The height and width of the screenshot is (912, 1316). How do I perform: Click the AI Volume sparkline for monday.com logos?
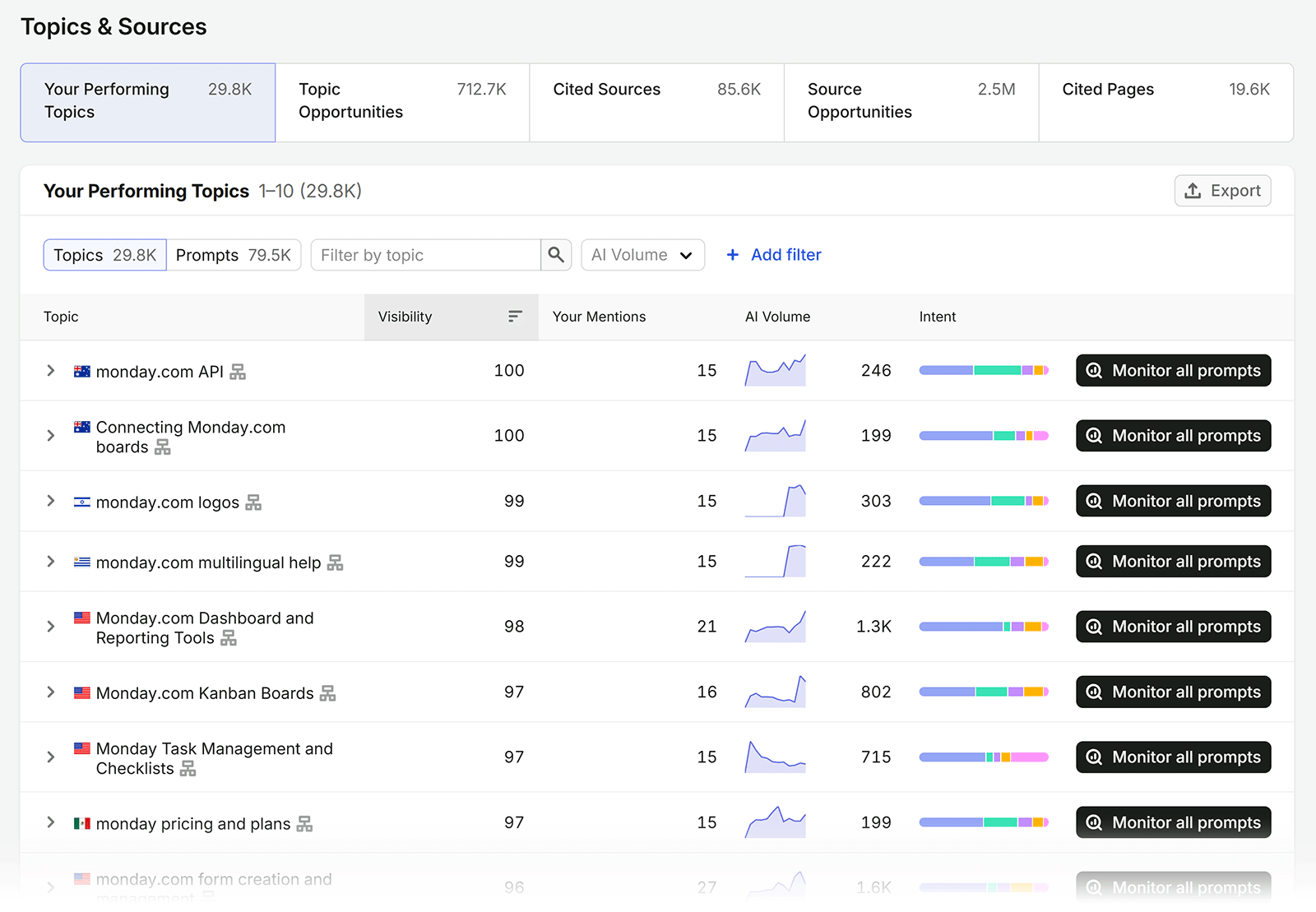[775, 501]
